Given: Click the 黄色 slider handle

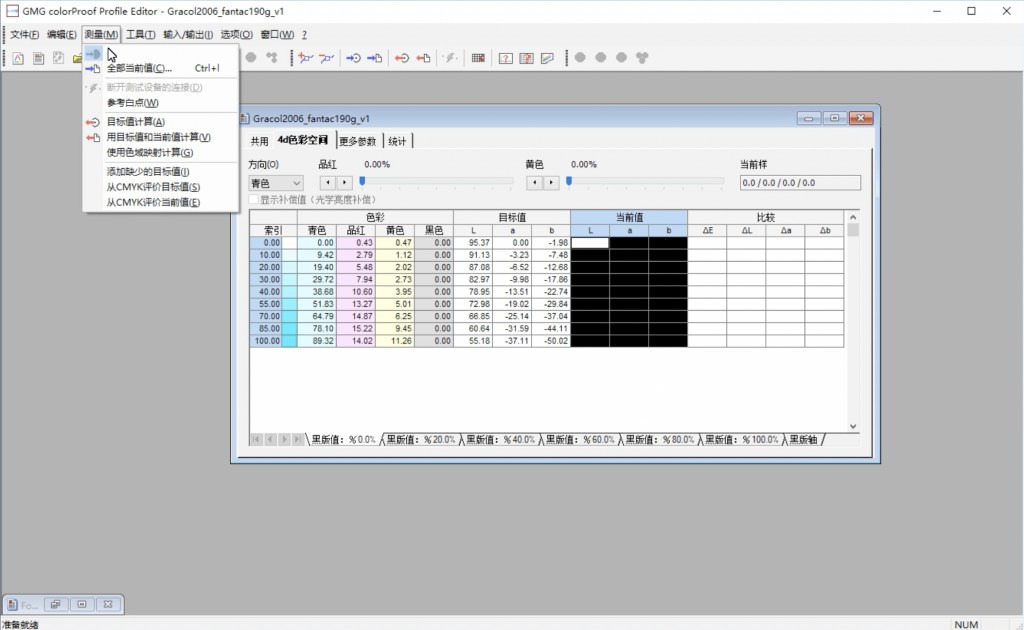Looking at the screenshot, I should tap(569, 181).
